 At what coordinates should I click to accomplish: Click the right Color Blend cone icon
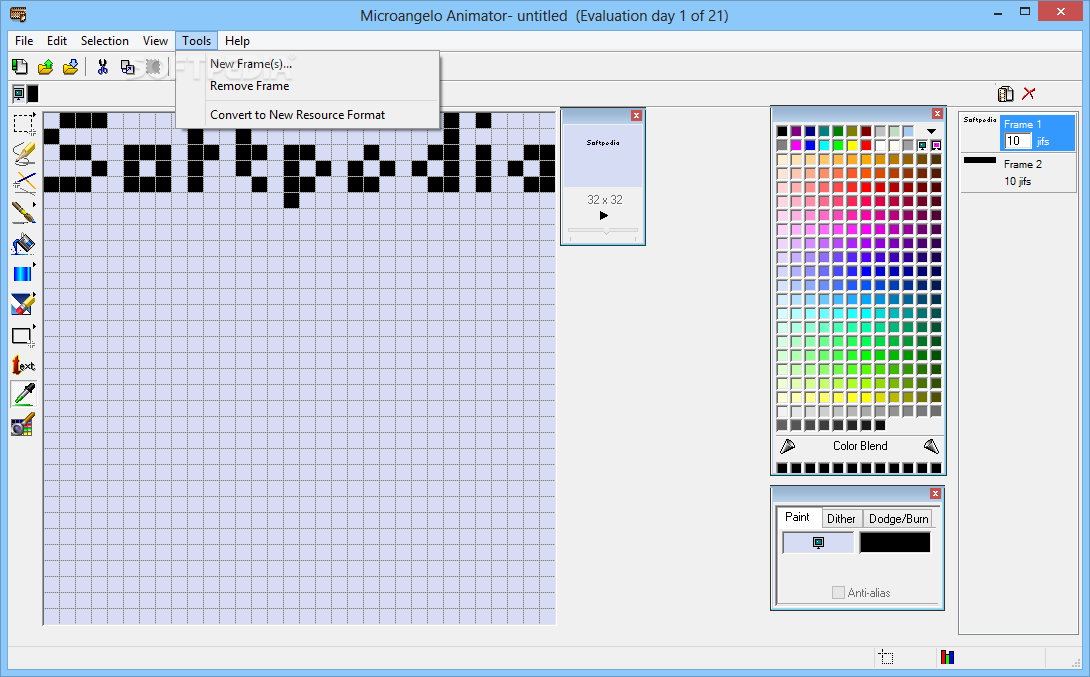click(x=932, y=446)
